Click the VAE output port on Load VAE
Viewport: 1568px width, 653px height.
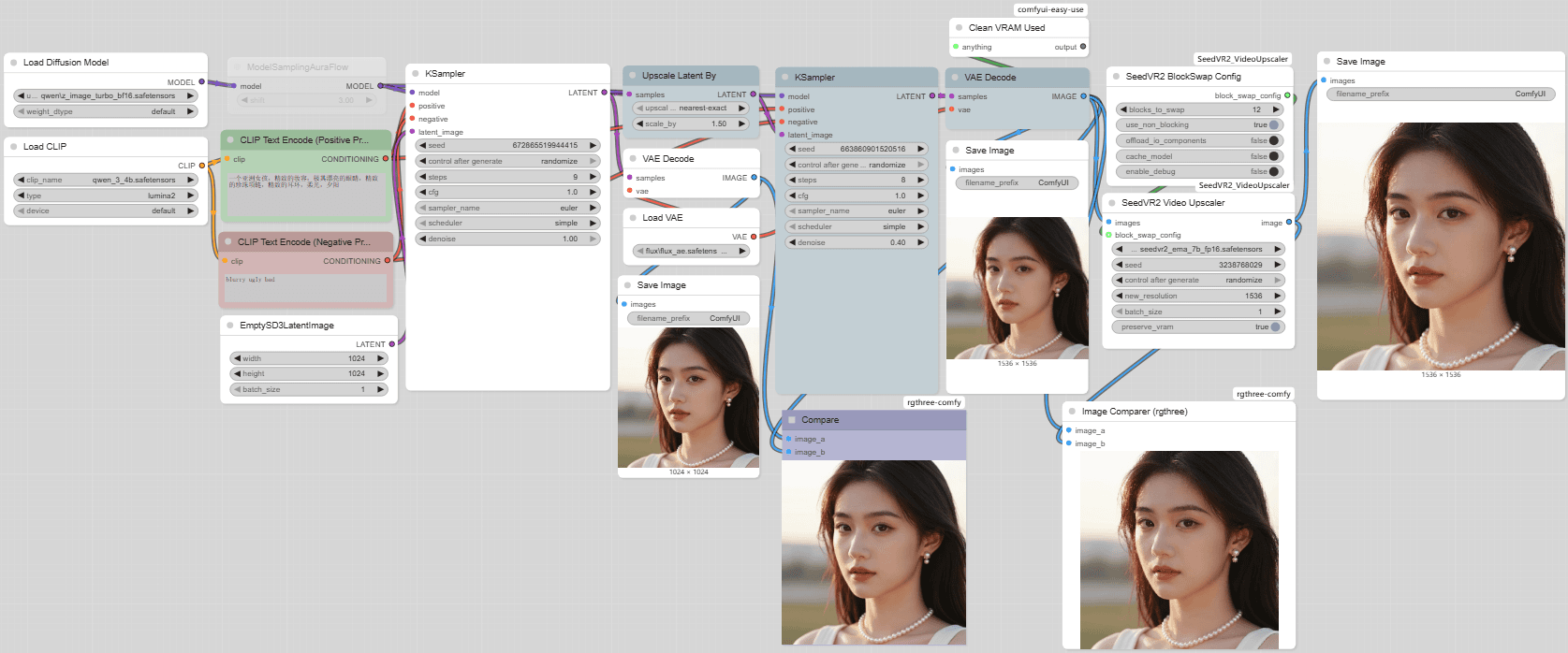pyautogui.click(x=754, y=237)
